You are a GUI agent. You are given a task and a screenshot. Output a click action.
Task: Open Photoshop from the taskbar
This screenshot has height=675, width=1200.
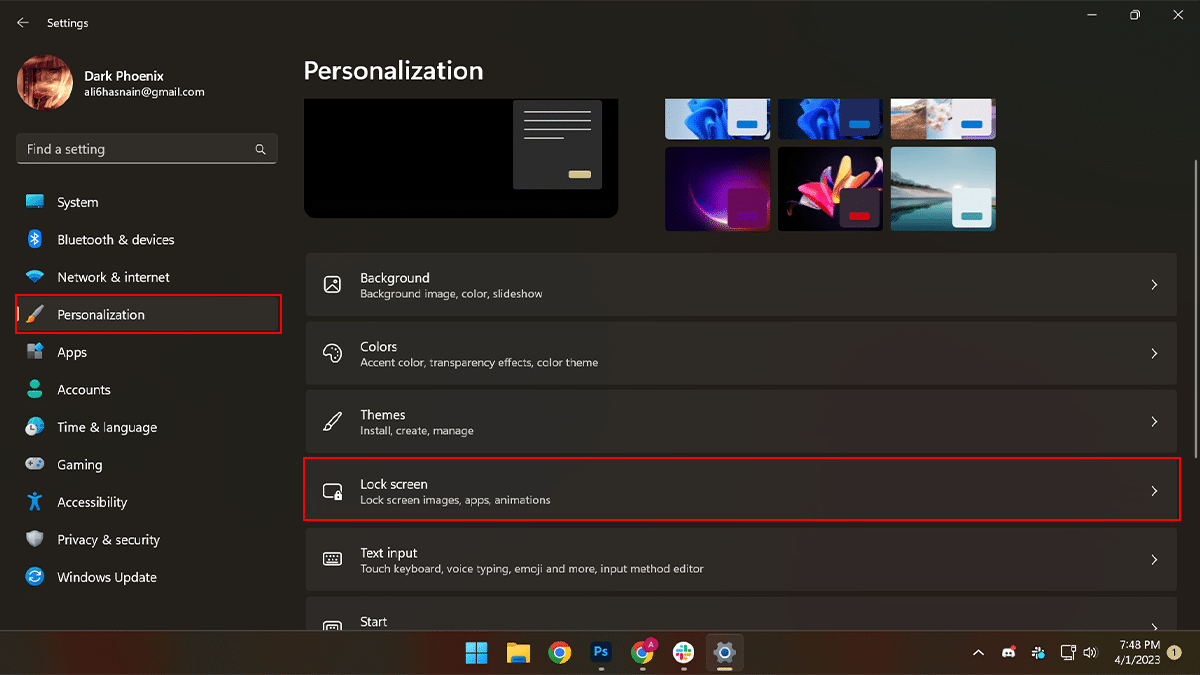(x=601, y=652)
